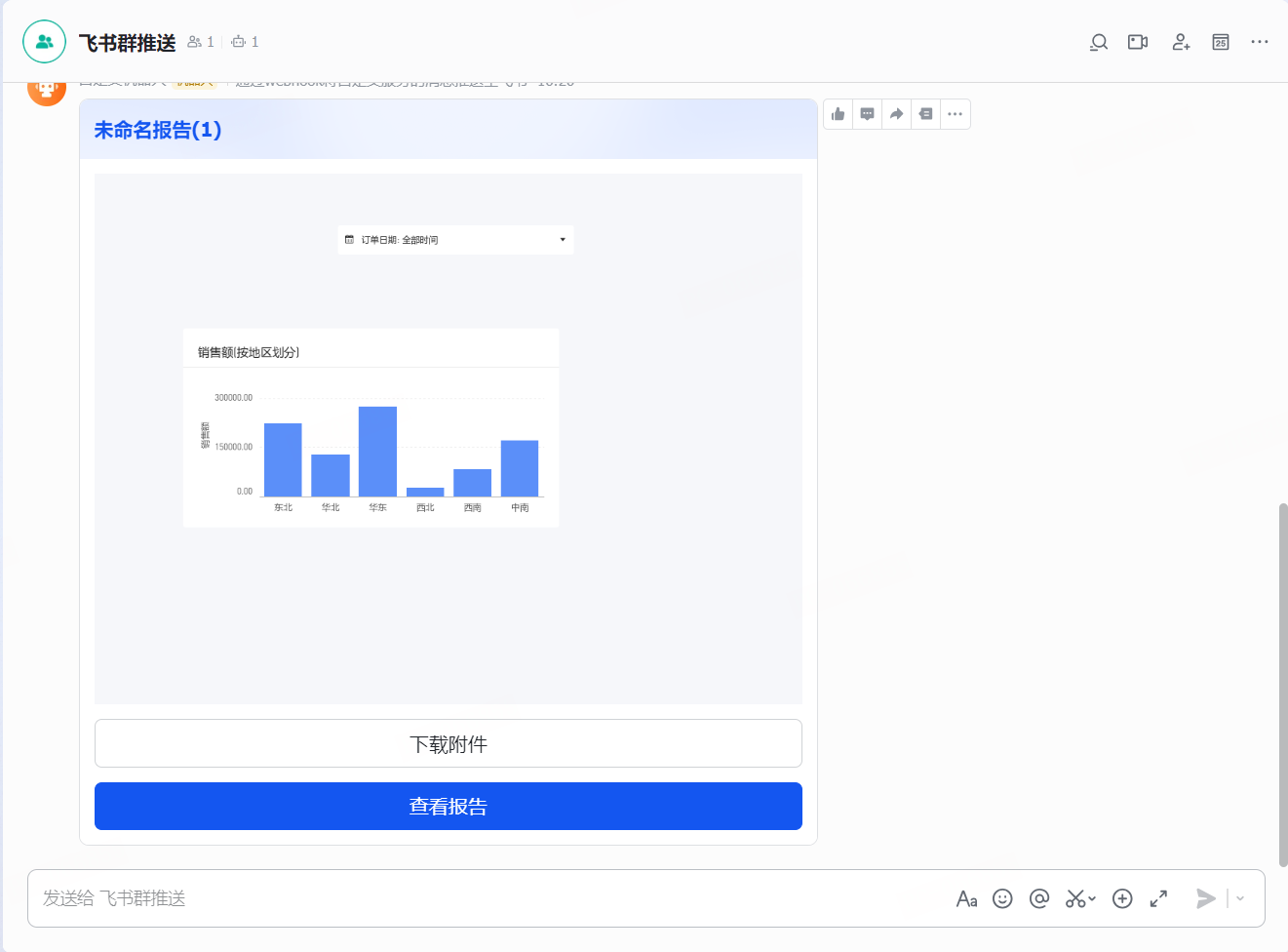
Task: Click the blue 查看报告 button
Action: (x=449, y=807)
